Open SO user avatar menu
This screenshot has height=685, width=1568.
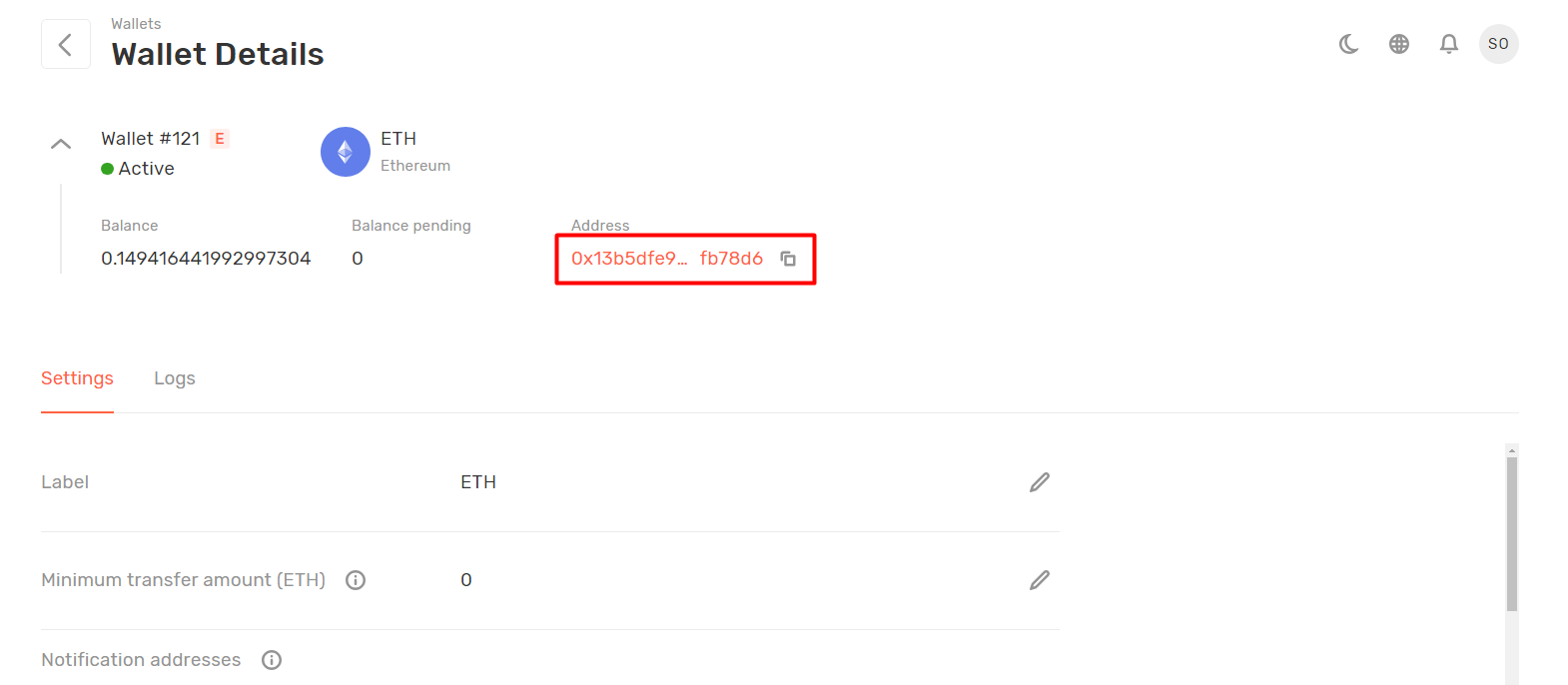(1498, 44)
